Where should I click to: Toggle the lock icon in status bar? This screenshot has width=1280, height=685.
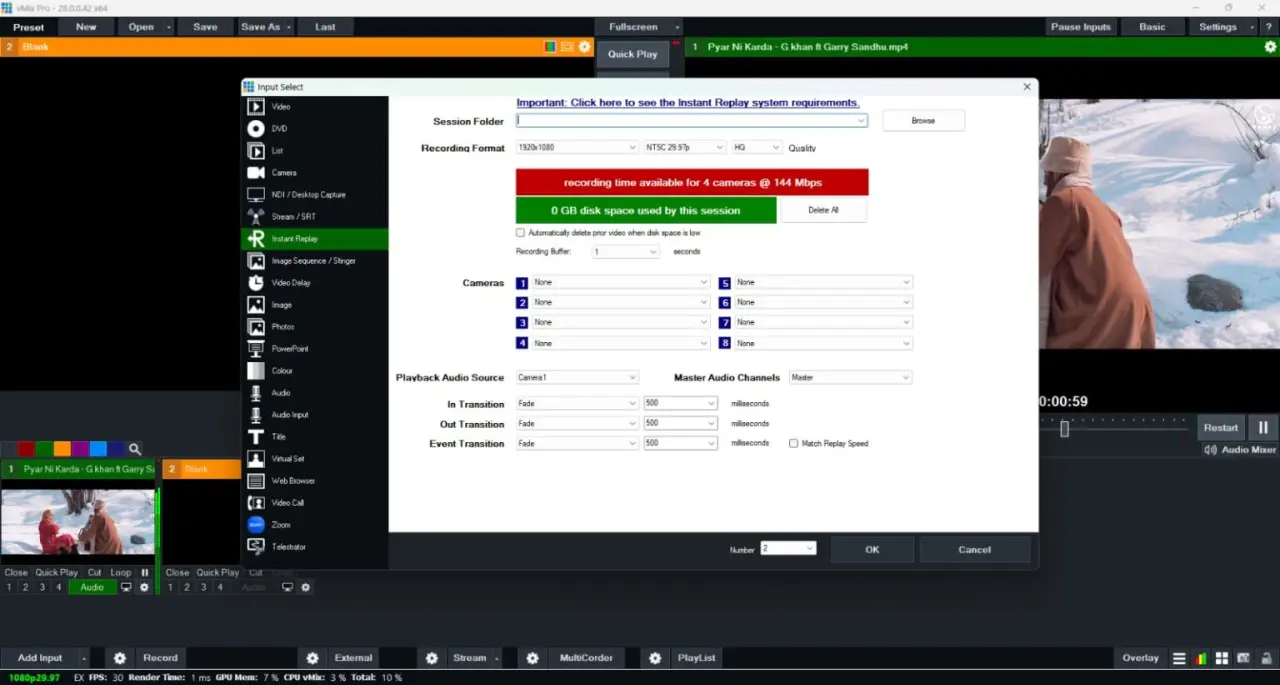1265,658
